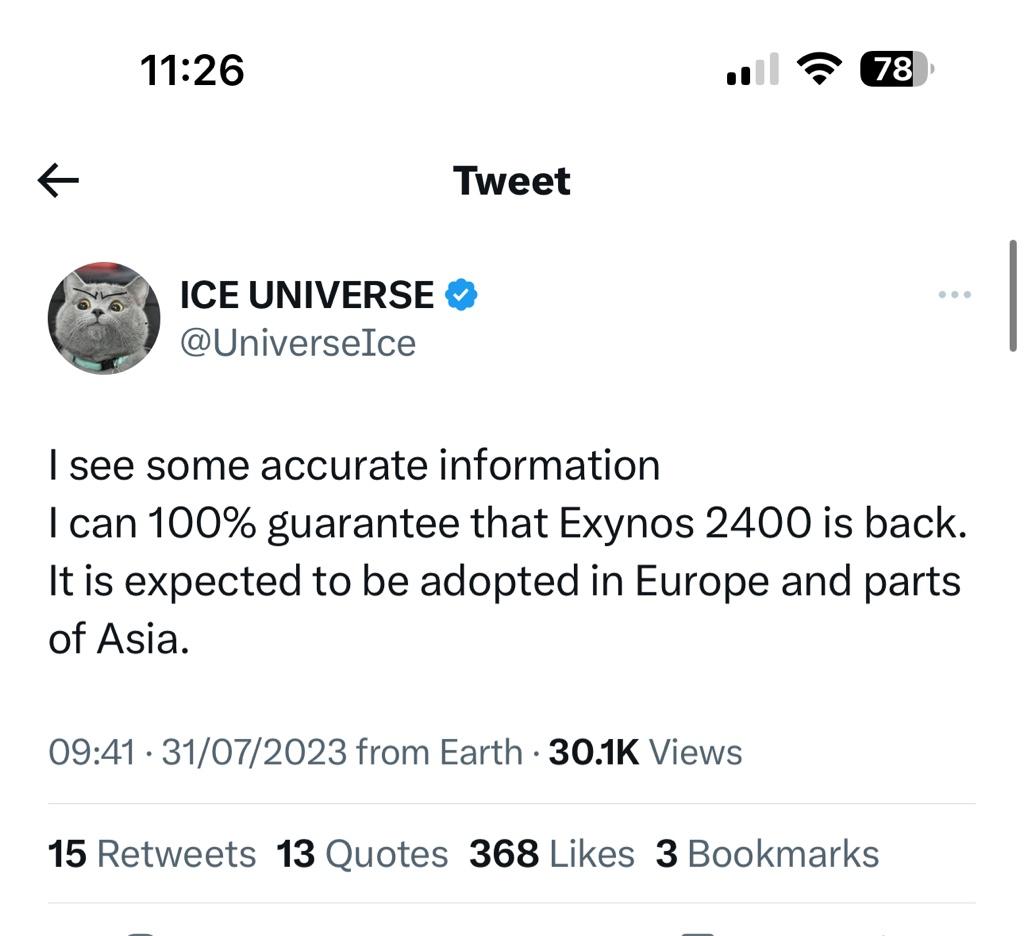Open the ICE UNIVERSE display name
Screen dimensions: 1024x936
pyautogui.click(x=307, y=295)
